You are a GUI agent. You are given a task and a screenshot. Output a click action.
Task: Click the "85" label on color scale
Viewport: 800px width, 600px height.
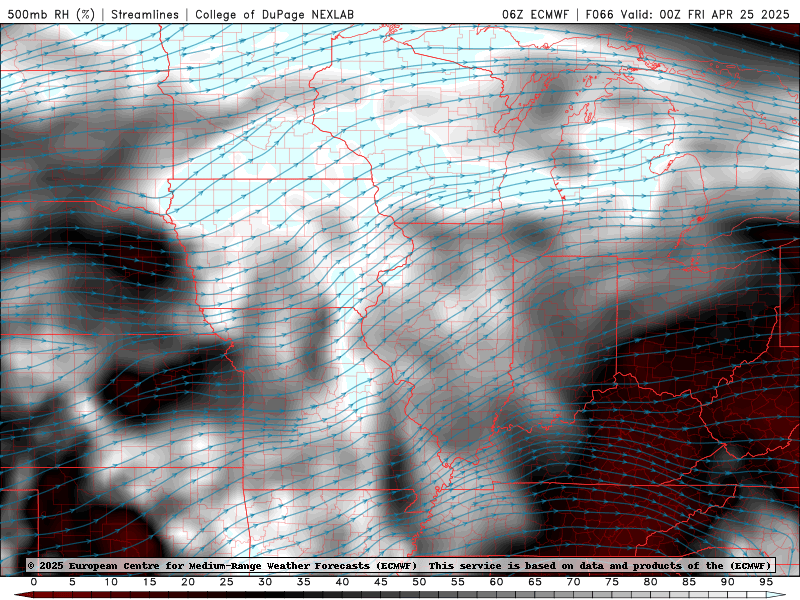[689, 582]
